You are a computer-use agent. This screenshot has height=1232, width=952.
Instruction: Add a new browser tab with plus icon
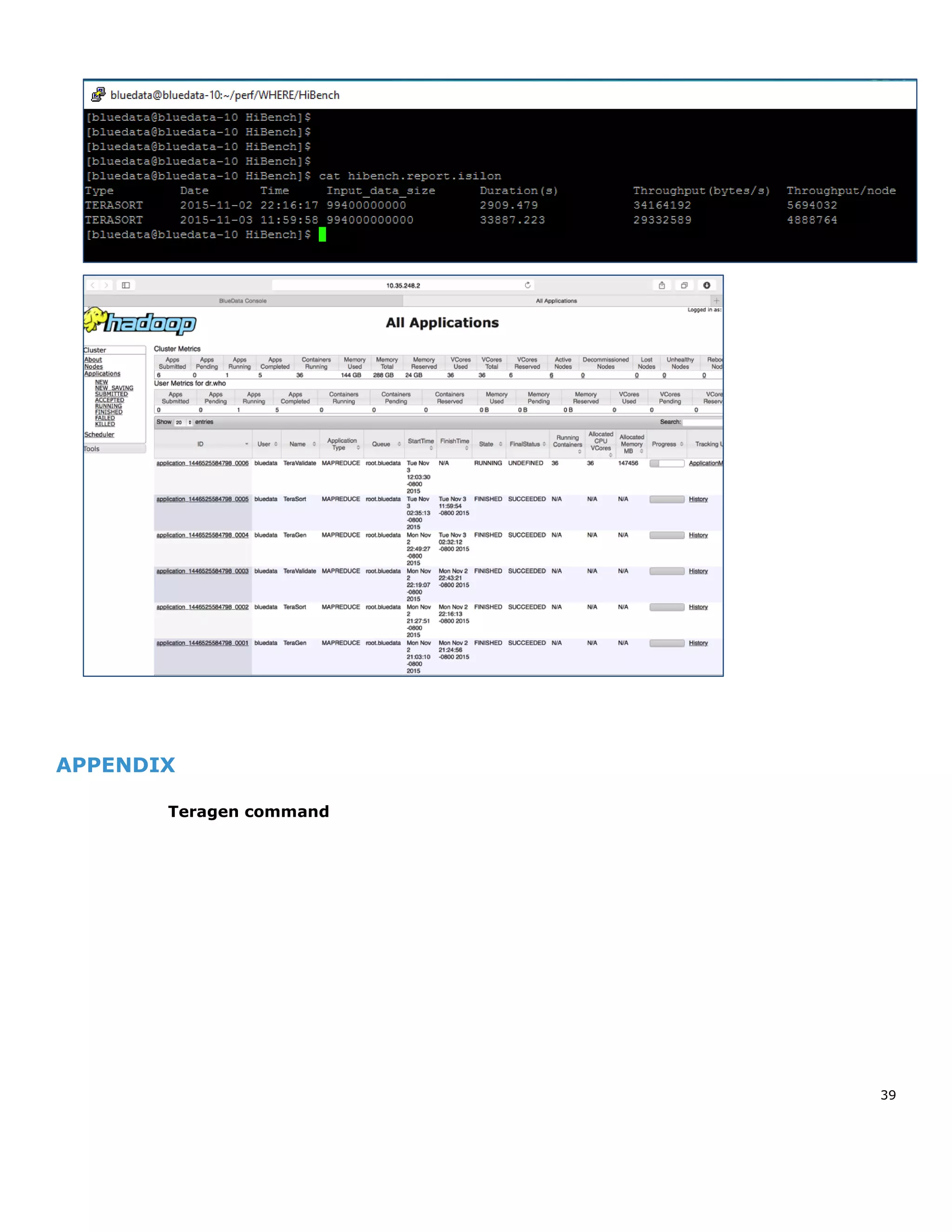(716, 301)
